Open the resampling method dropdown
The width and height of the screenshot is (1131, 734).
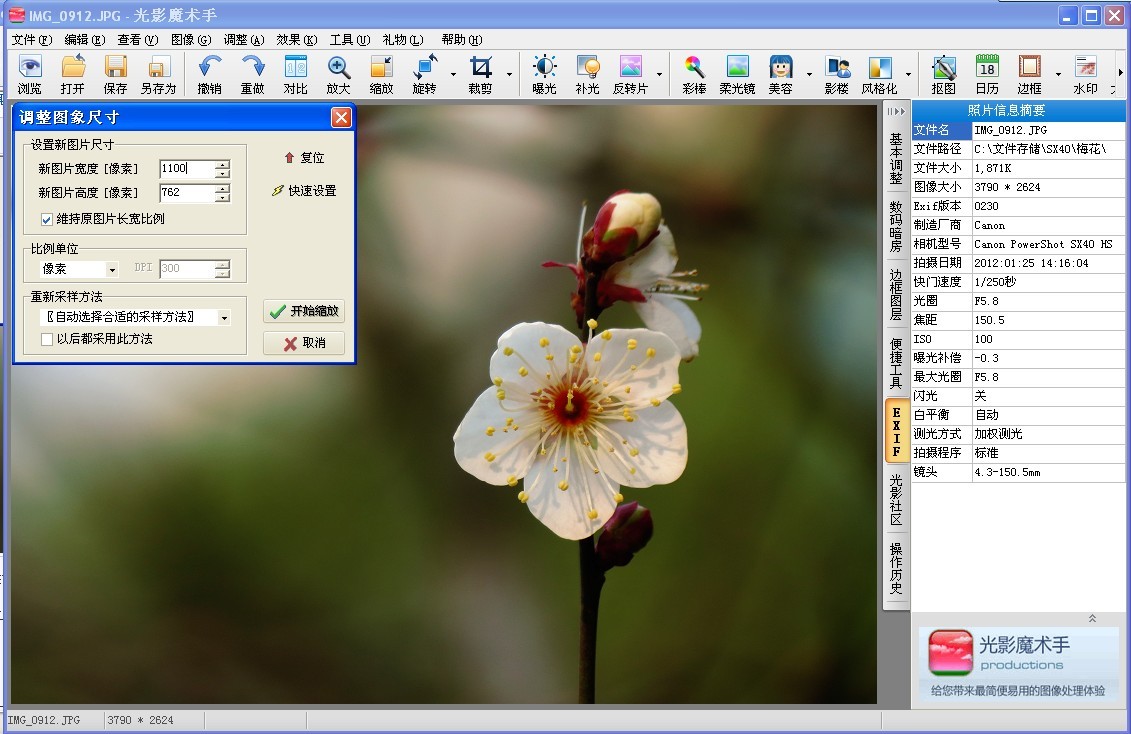click(x=224, y=317)
